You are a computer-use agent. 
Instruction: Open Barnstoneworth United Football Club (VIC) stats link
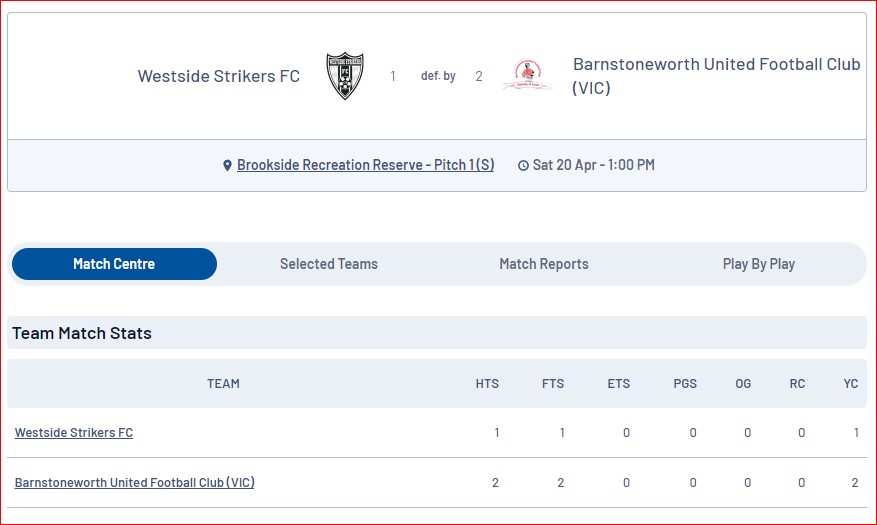coord(134,483)
